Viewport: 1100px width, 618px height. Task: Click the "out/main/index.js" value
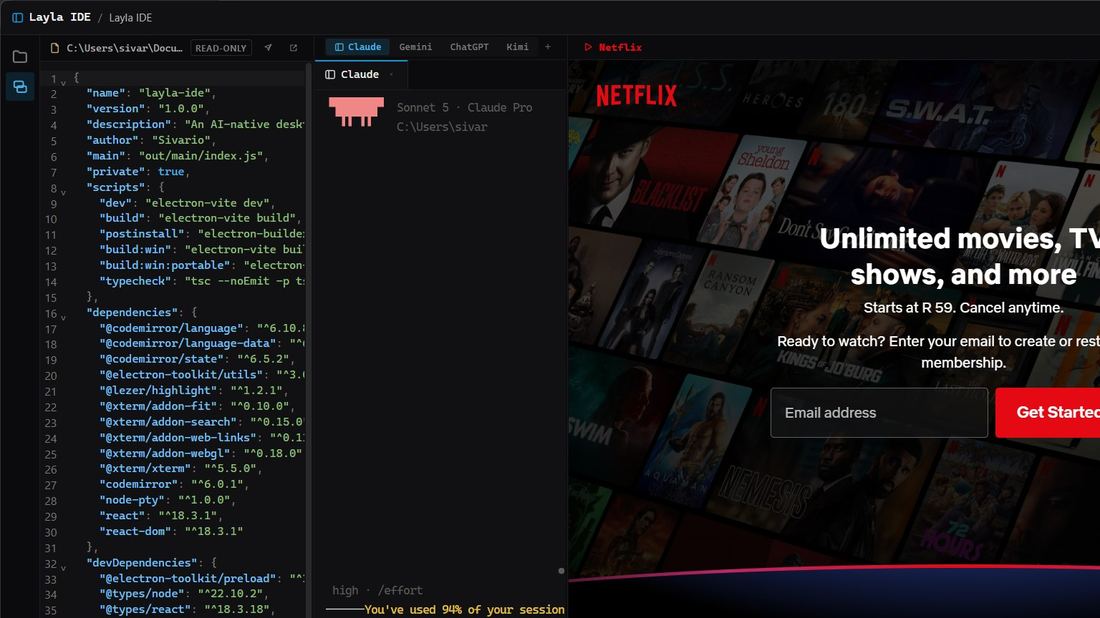(201, 156)
